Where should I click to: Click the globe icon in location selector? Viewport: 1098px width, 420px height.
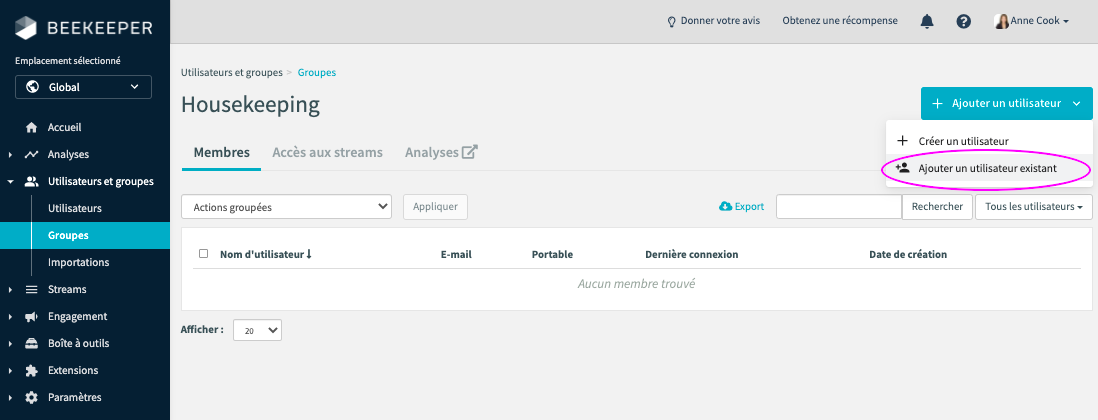(x=32, y=87)
